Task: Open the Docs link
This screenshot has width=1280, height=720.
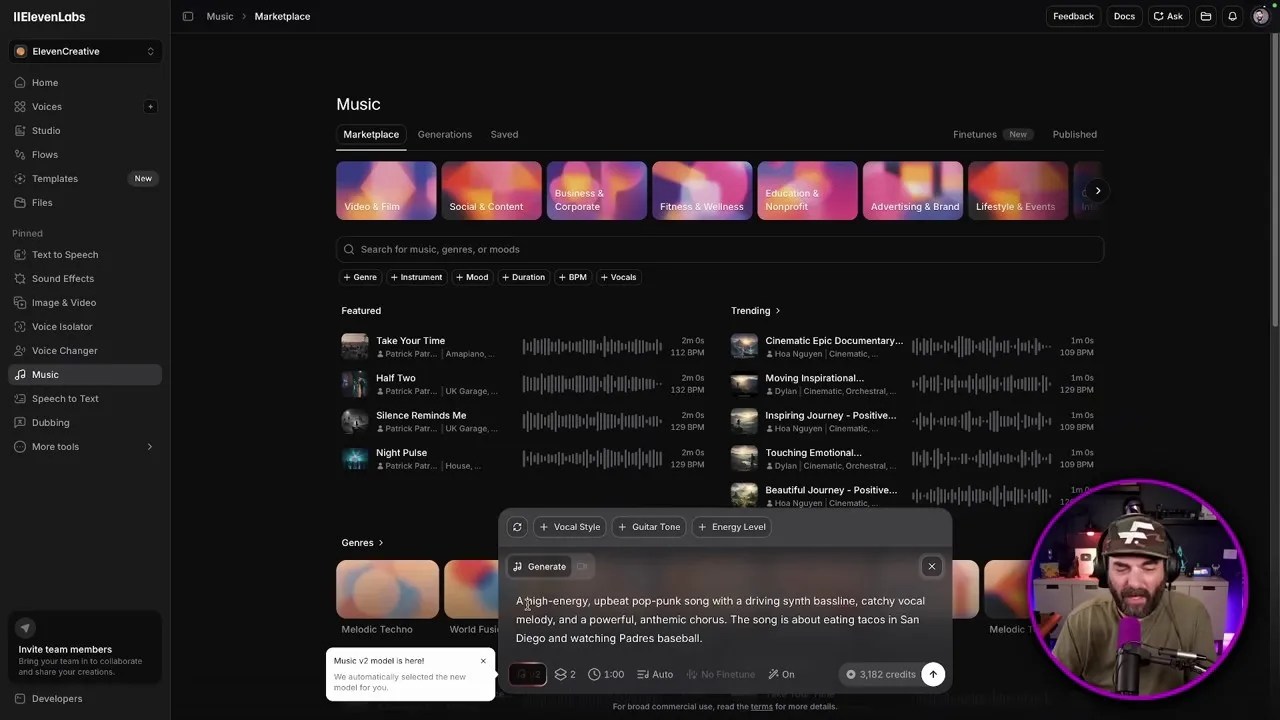Action: coord(1124,16)
